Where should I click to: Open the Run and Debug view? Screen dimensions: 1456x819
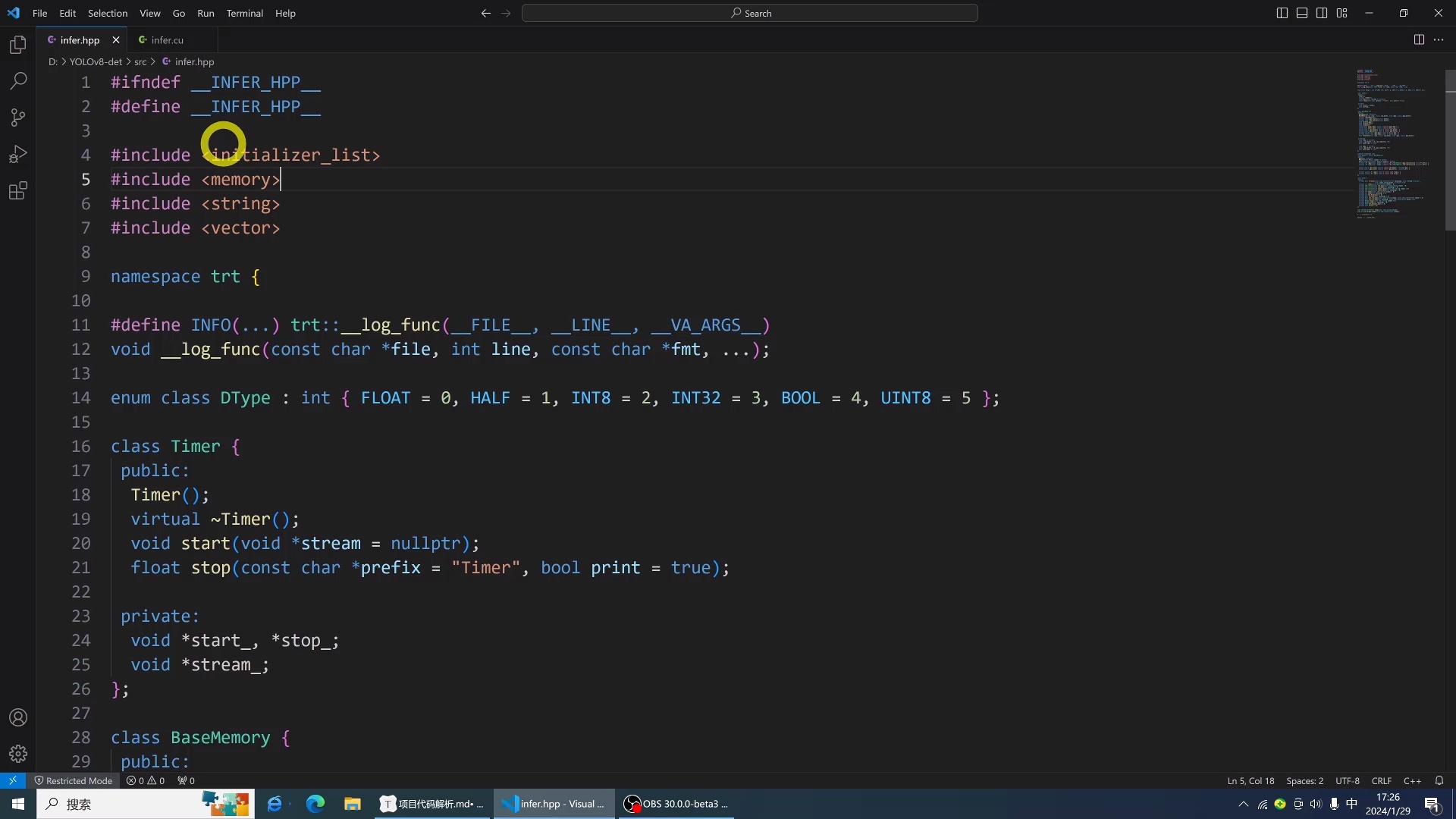click(x=18, y=154)
